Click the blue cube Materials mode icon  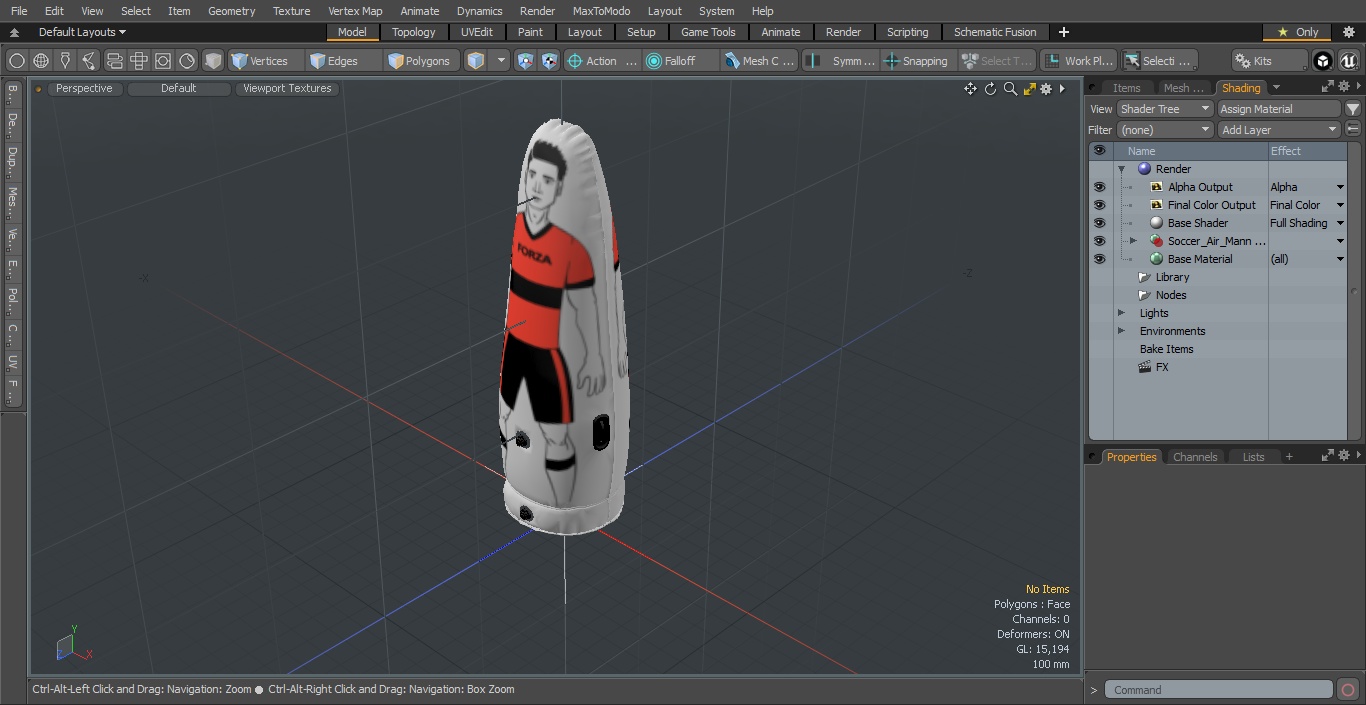point(476,61)
